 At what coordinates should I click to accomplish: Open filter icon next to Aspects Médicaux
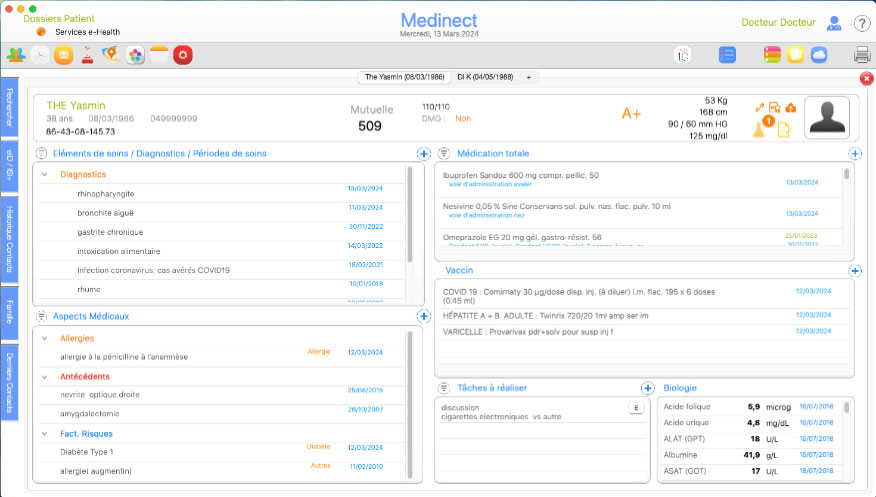41,317
